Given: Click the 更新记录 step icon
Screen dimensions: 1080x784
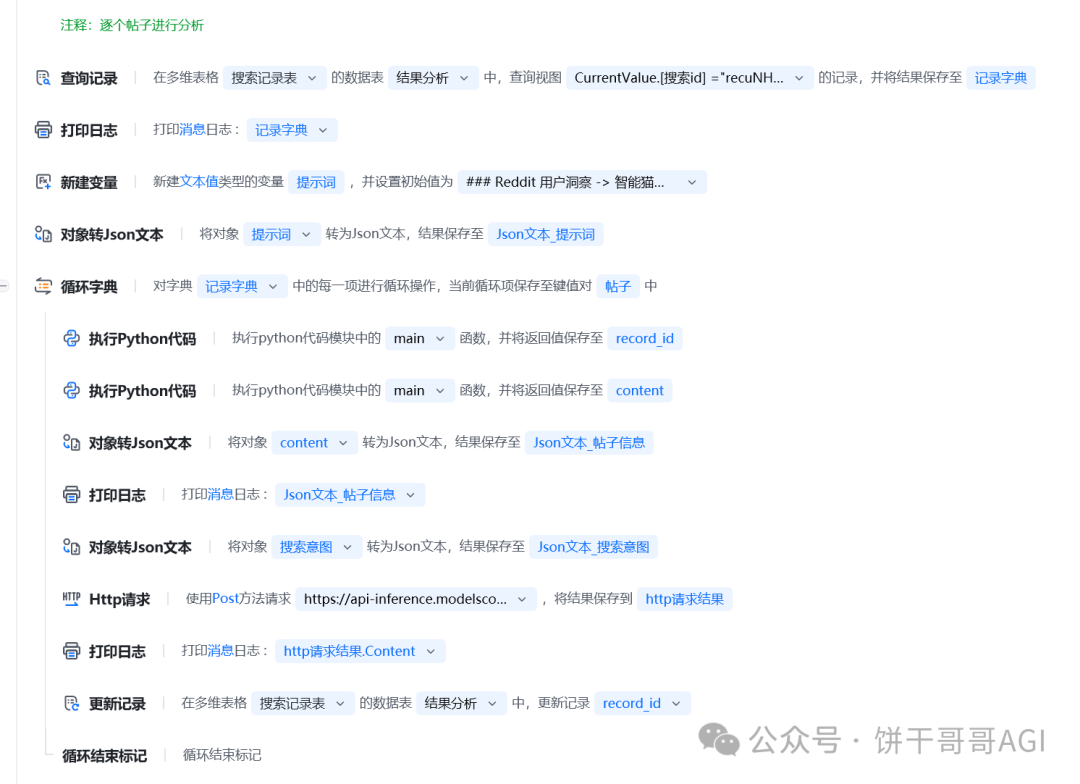Looking at the screenshot, I should 72,703.
